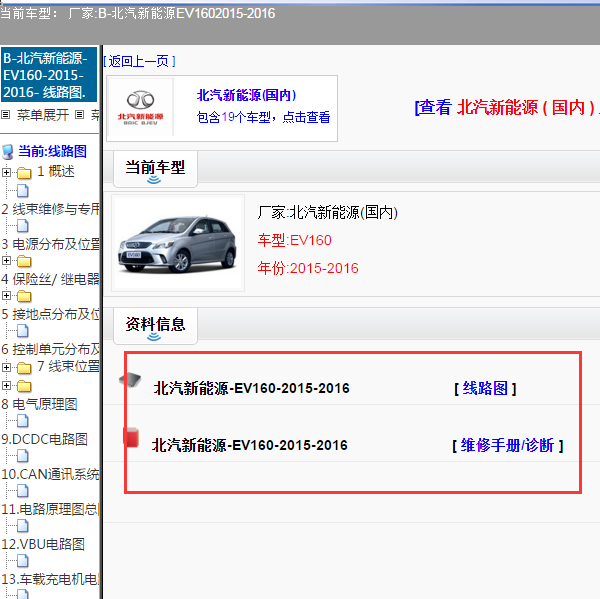Open the [ 维修手册/诊断 ] link
This screenshot has width=600, height=599.
tap(507, 446)
